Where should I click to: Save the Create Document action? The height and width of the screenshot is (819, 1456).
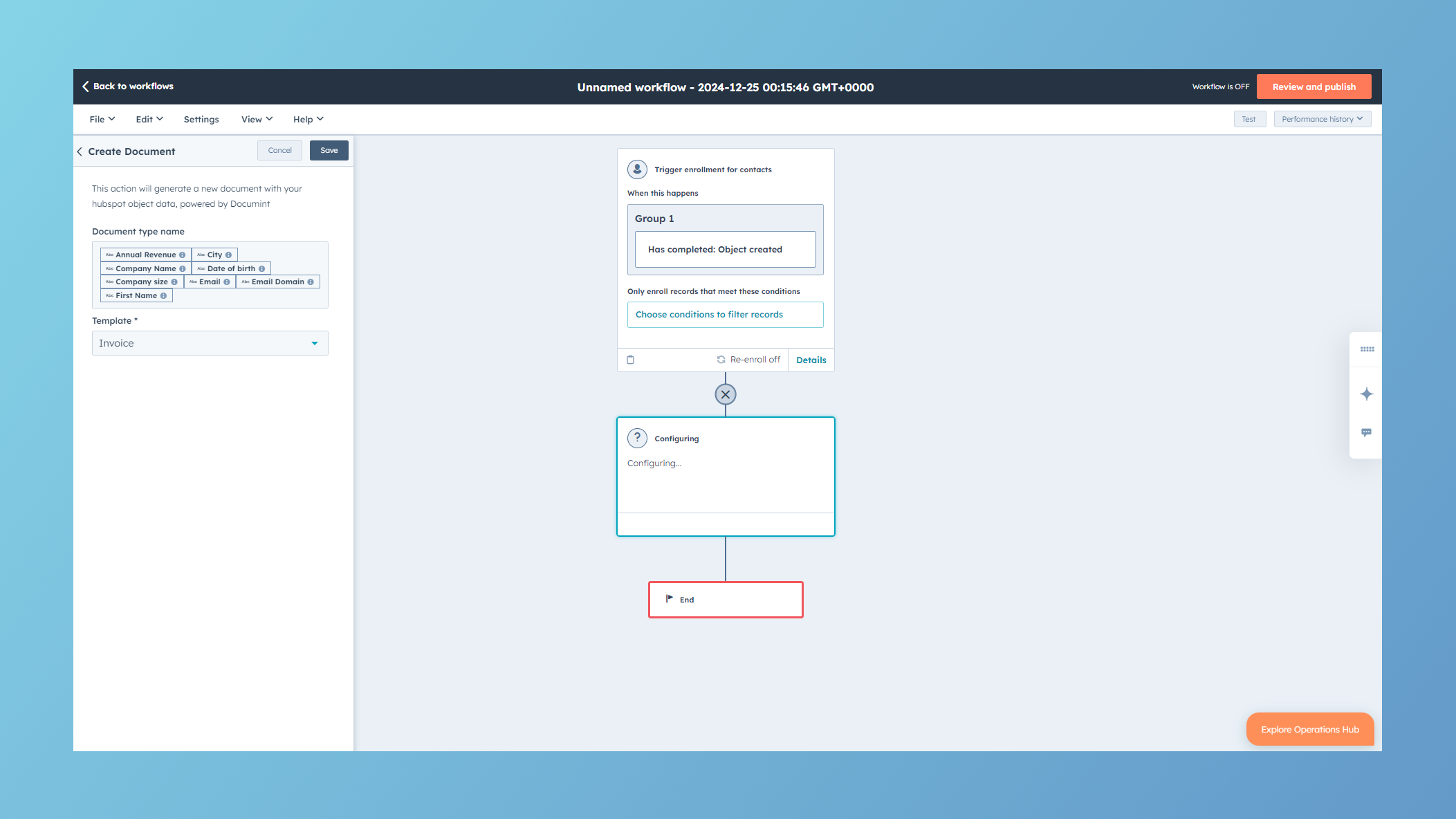click(329, 151)
